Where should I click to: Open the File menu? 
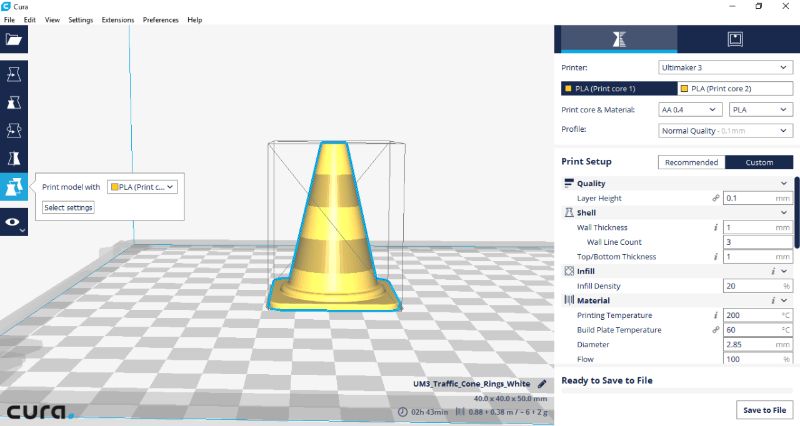pyautogui.click(x=9, y=20)
